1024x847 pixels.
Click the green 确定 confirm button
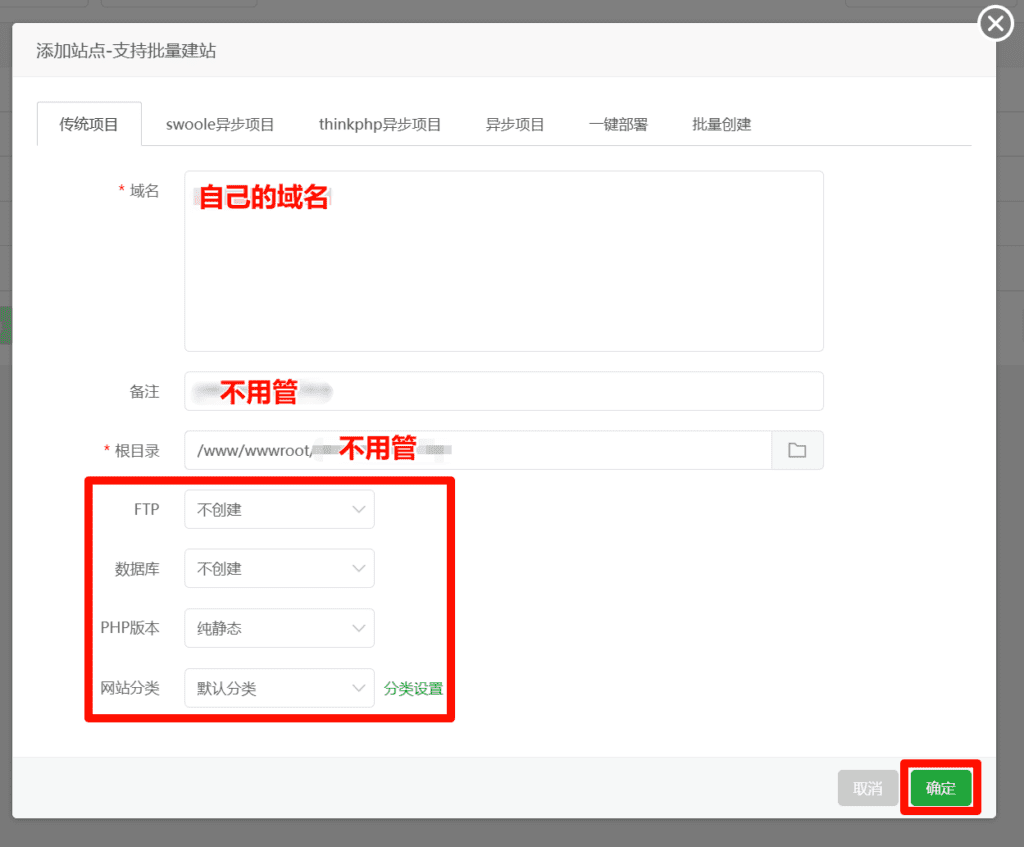point(940,788)
